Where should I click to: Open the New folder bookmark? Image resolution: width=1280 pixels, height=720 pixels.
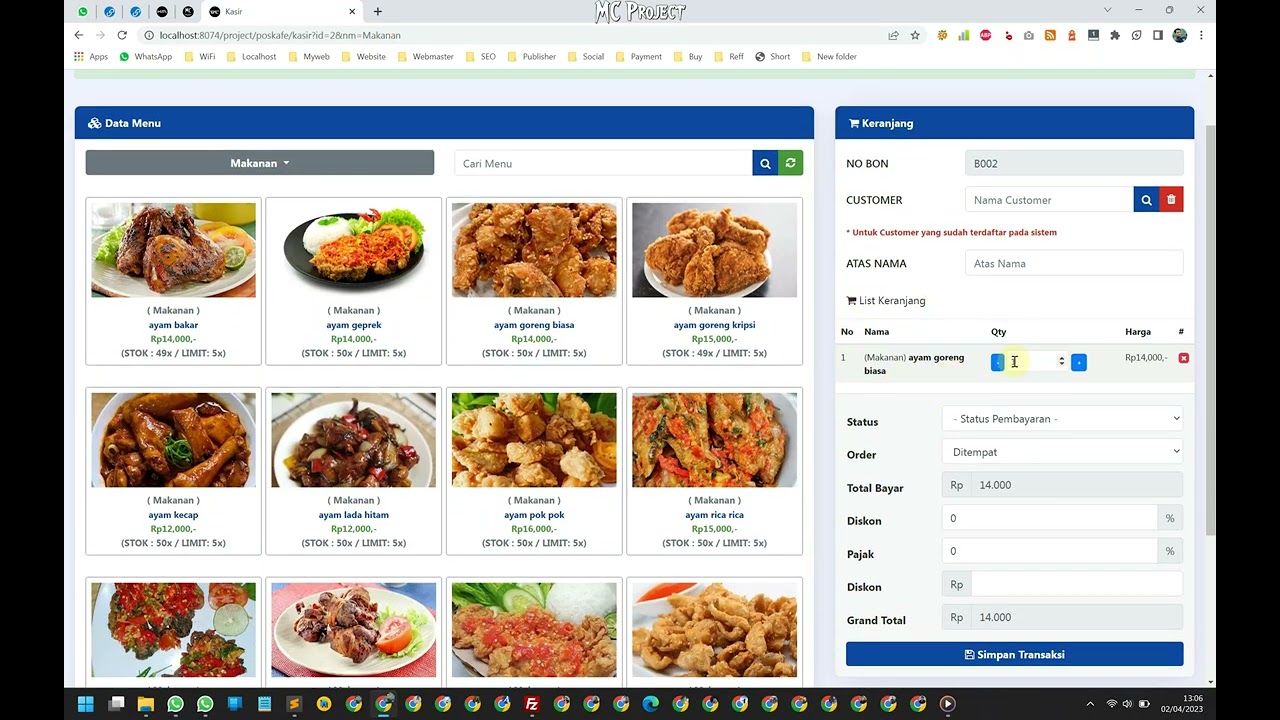pos(829,57)
